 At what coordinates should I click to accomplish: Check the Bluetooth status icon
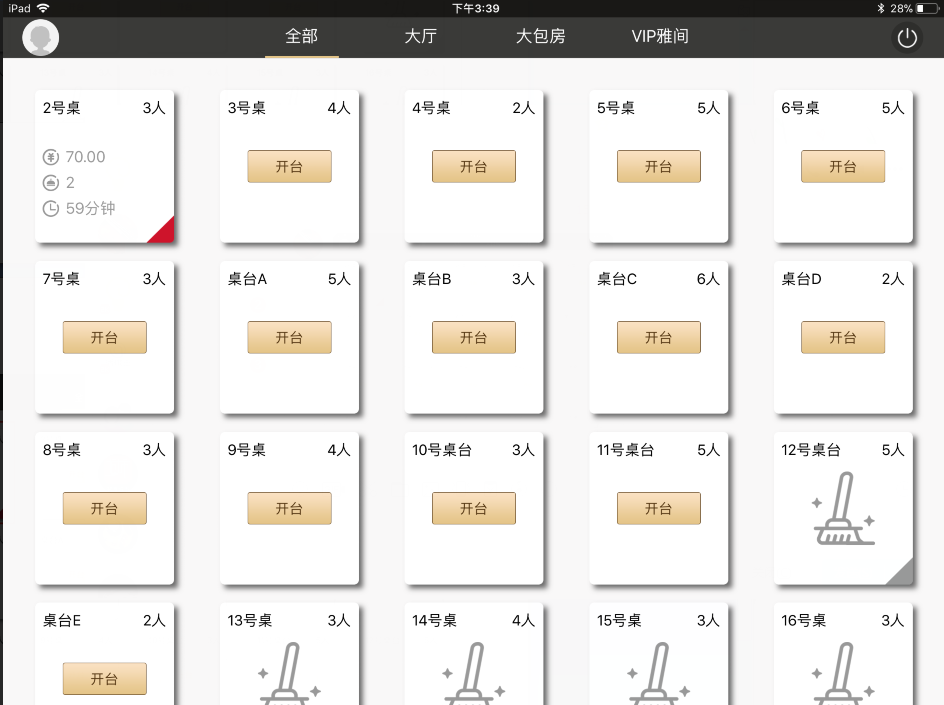click(881, 8)
